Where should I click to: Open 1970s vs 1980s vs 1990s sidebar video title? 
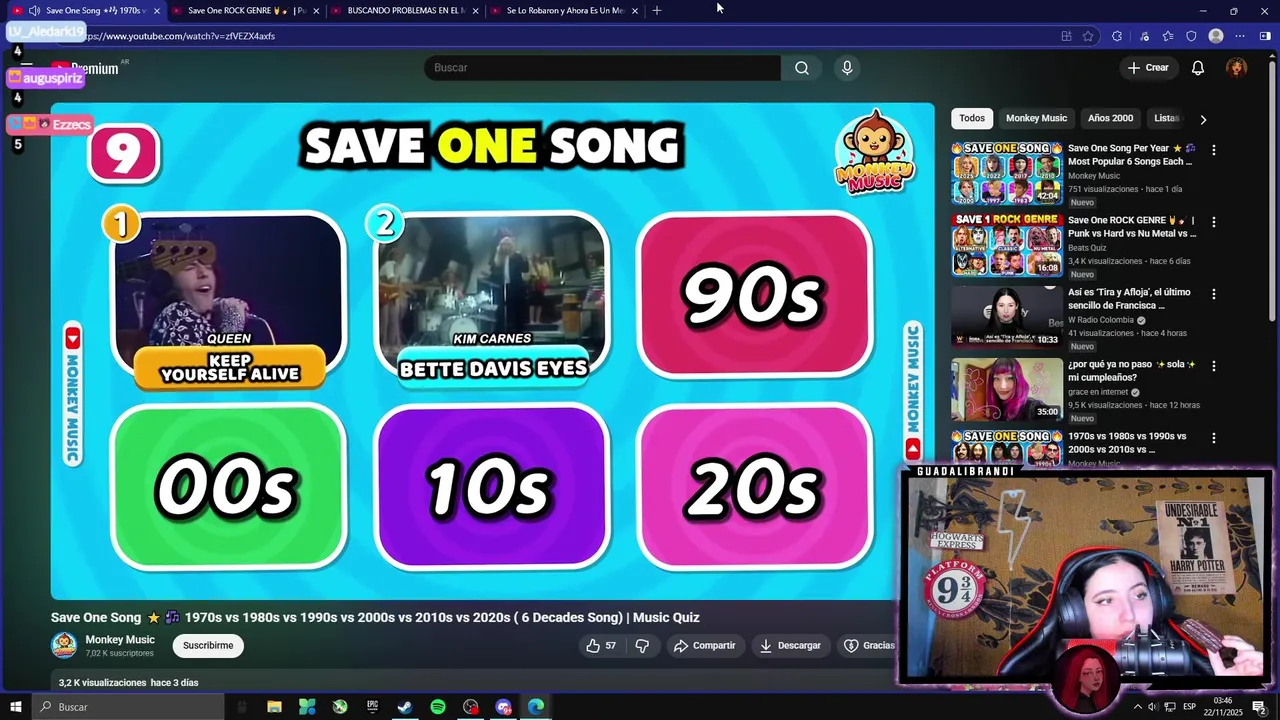[x=1127, y=443]
